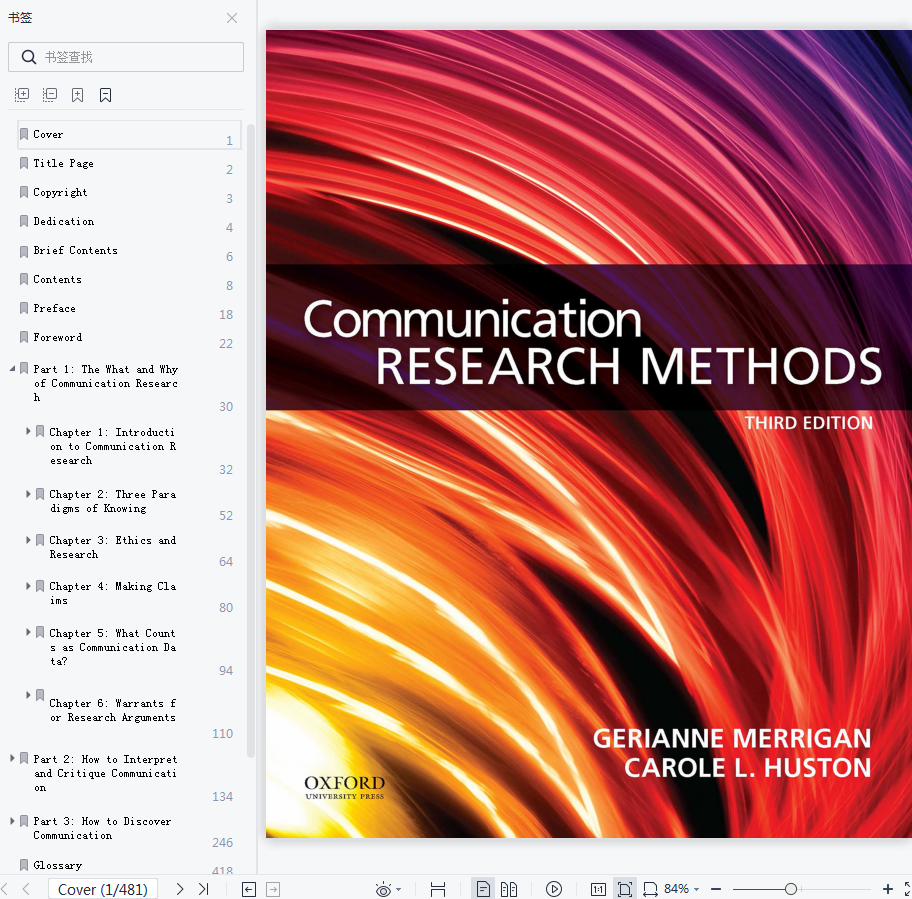The image size is (912, 899).
Task: Expand Part 3 How to Discover
Action: [12, 821]
